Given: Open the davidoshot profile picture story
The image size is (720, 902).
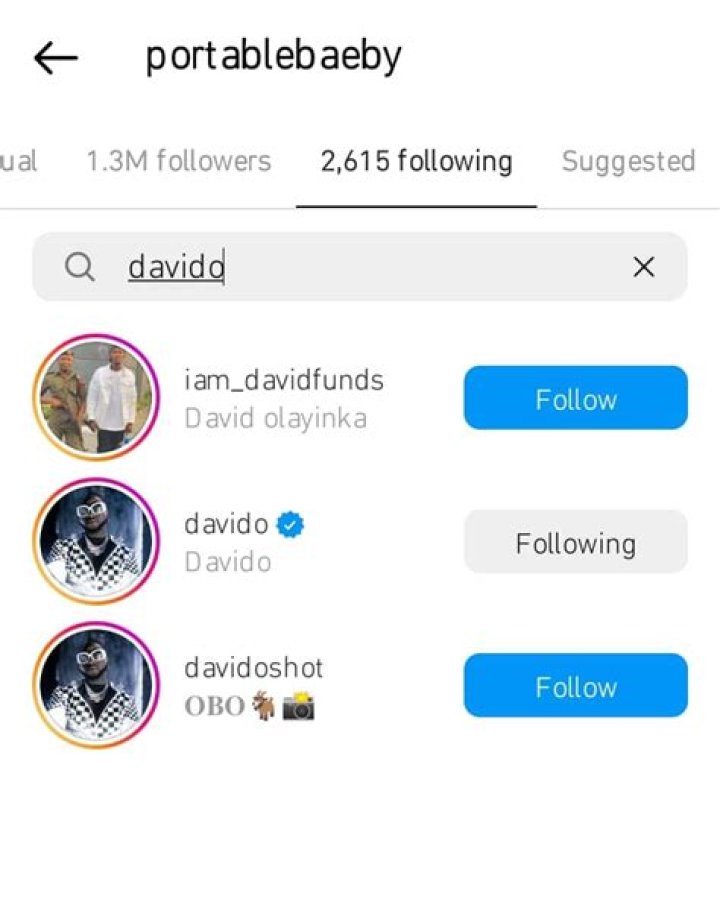Looking at the screenshot, I should (x=96, y=685).
